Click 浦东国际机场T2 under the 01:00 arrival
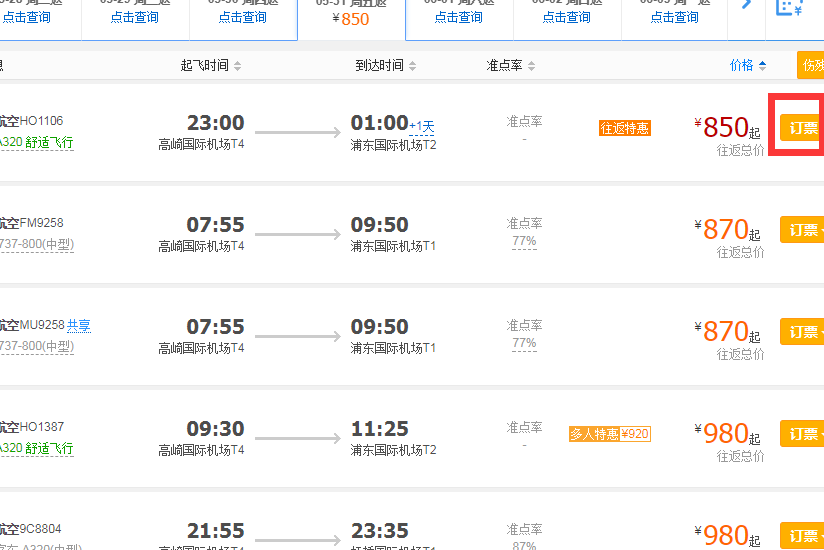Screen dimensions: 824x550 [394, 145]
